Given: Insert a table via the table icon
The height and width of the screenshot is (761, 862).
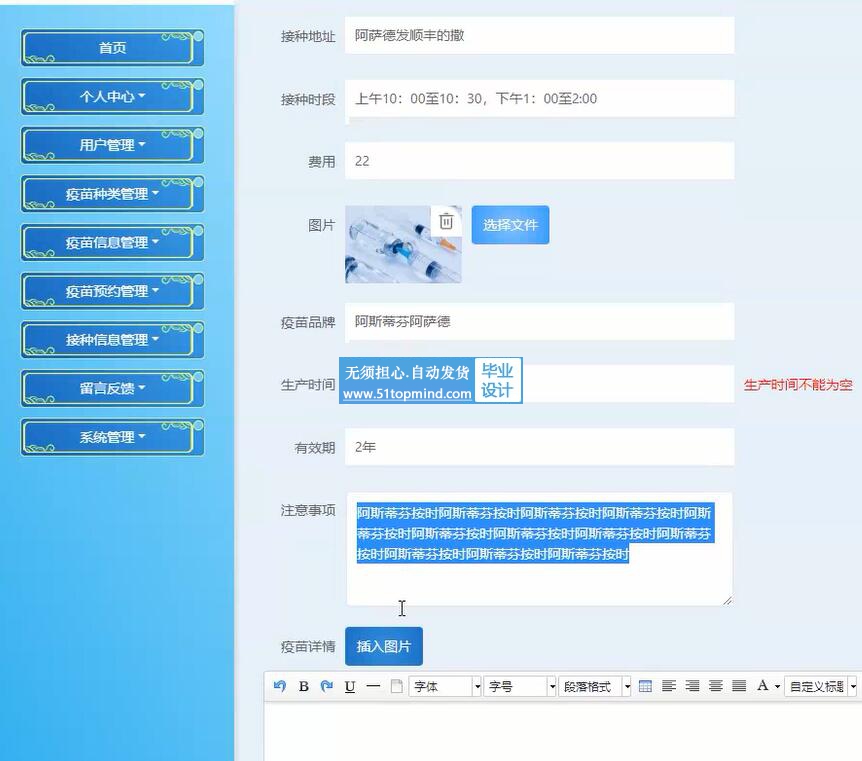Looking at the screenshot, I should pyautogui.click(x=645, y=686).
